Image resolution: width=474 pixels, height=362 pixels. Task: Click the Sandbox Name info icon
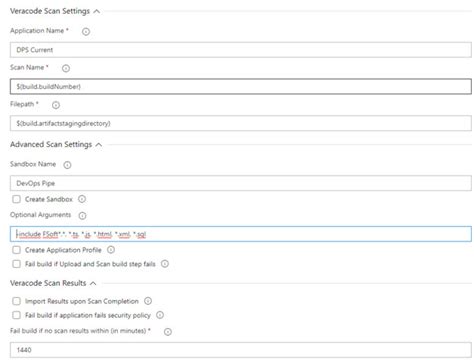tap(67, 165)
